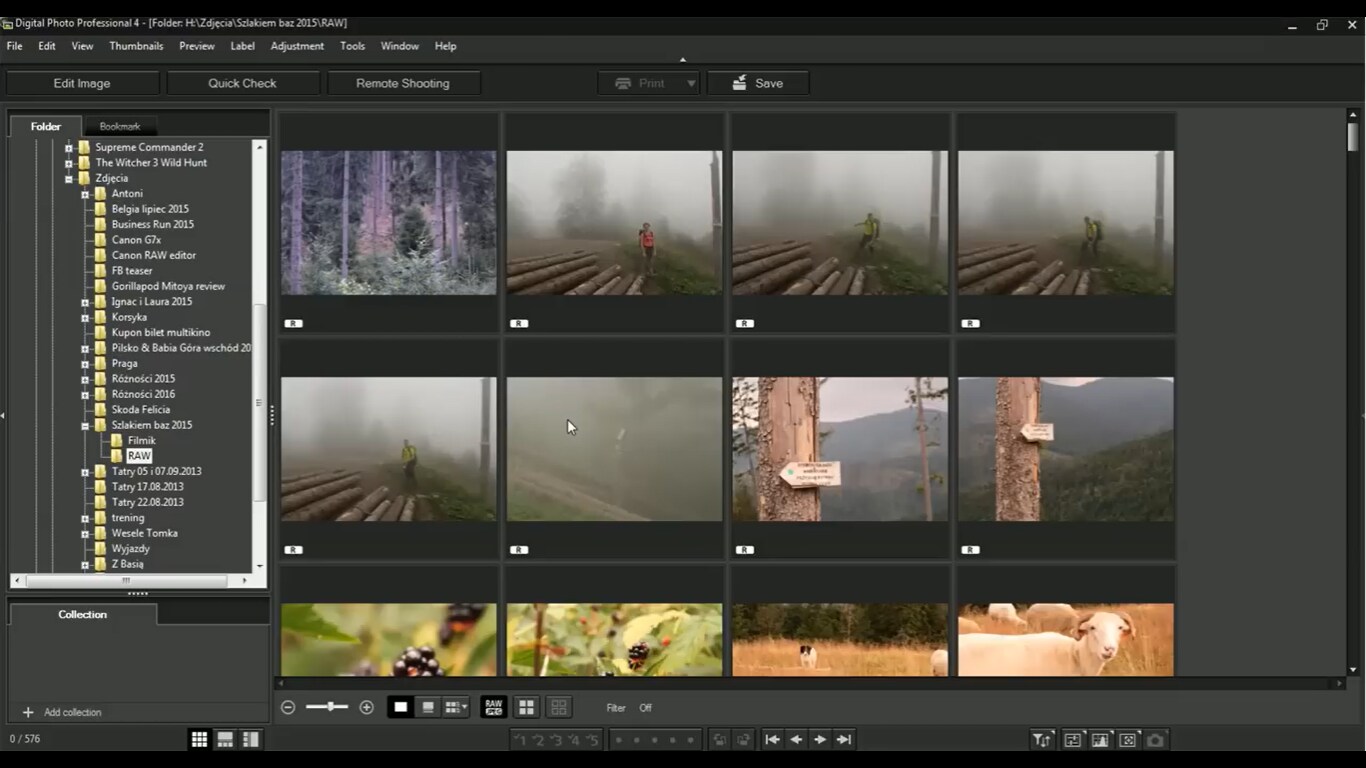Jump to the last image using the navigation arrow
1366x768 pixels.
pos(844,740)
